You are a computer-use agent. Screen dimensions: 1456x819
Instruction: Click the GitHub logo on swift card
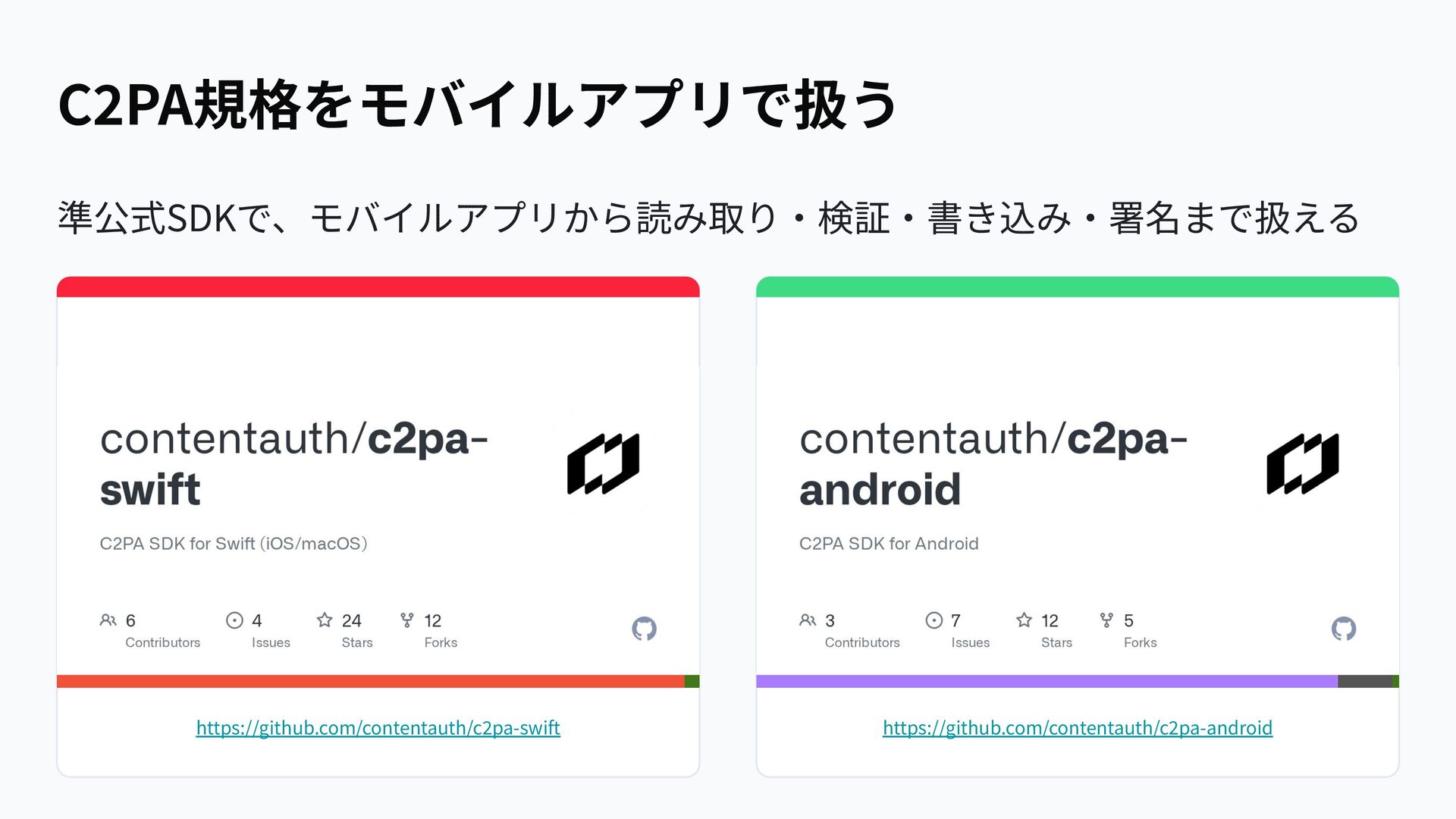coord(644,629)
